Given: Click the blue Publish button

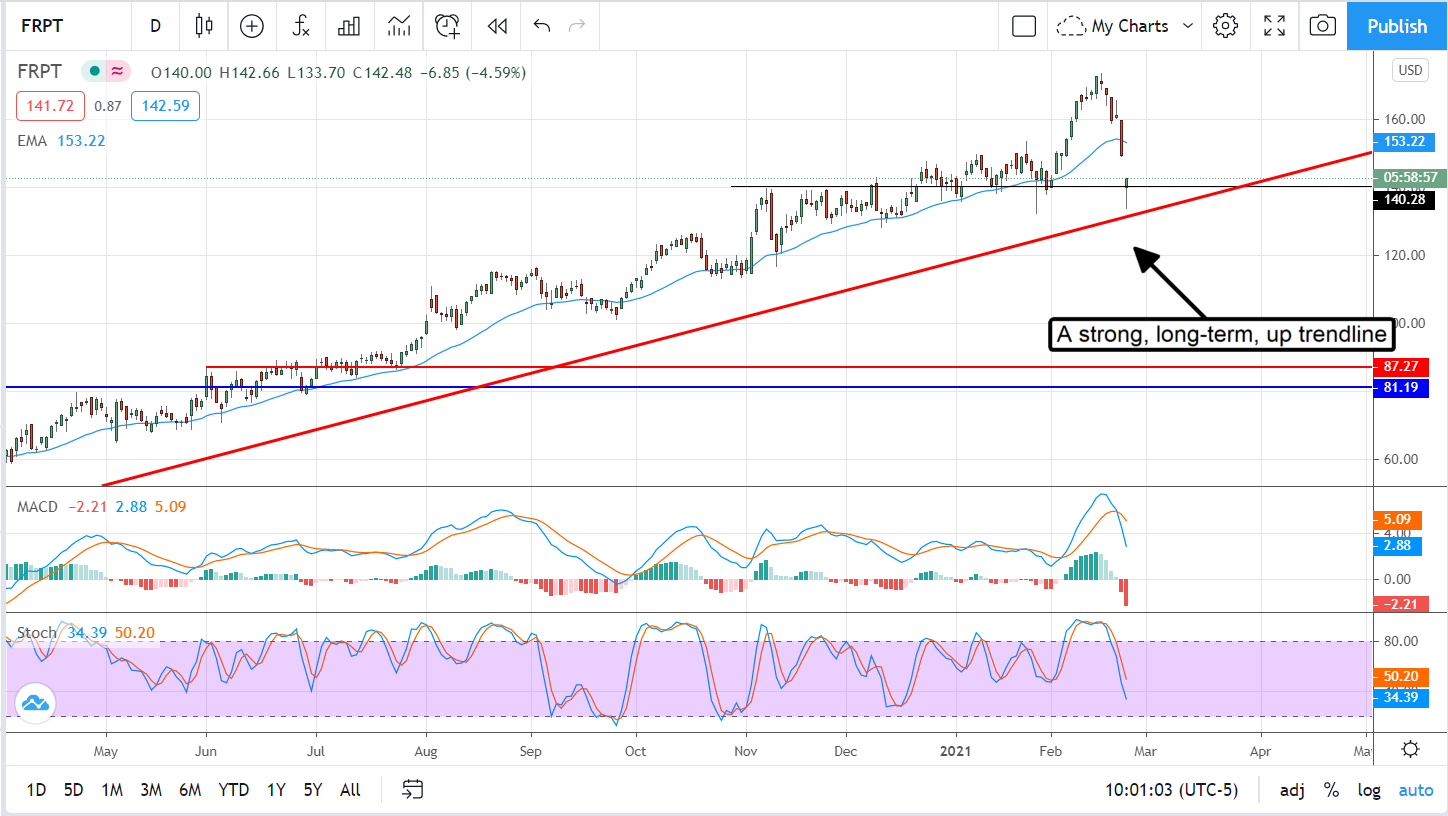Looking at the screenshot, I should tap(1397, 26).
